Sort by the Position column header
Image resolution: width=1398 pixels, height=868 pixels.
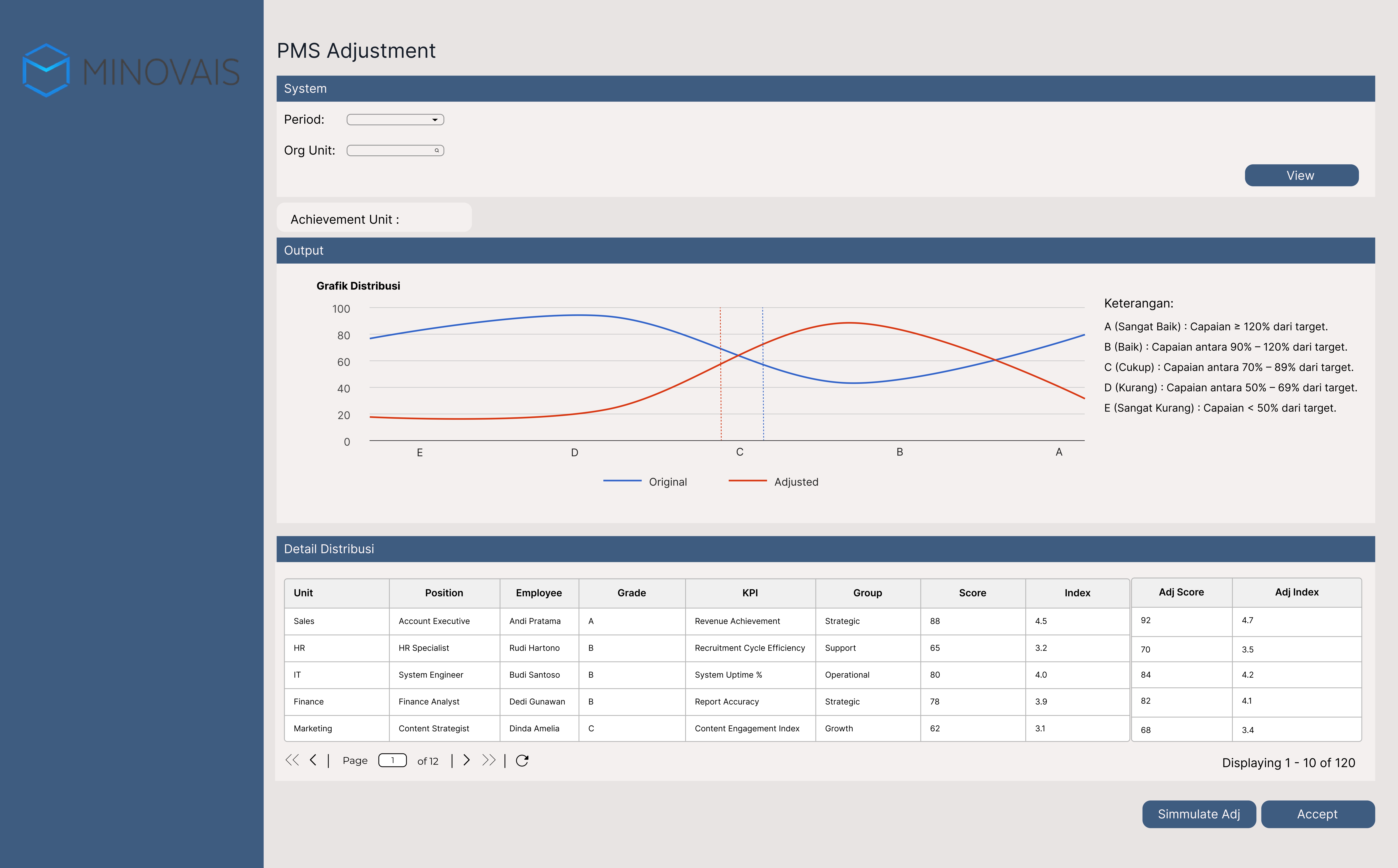pos(444,593)
